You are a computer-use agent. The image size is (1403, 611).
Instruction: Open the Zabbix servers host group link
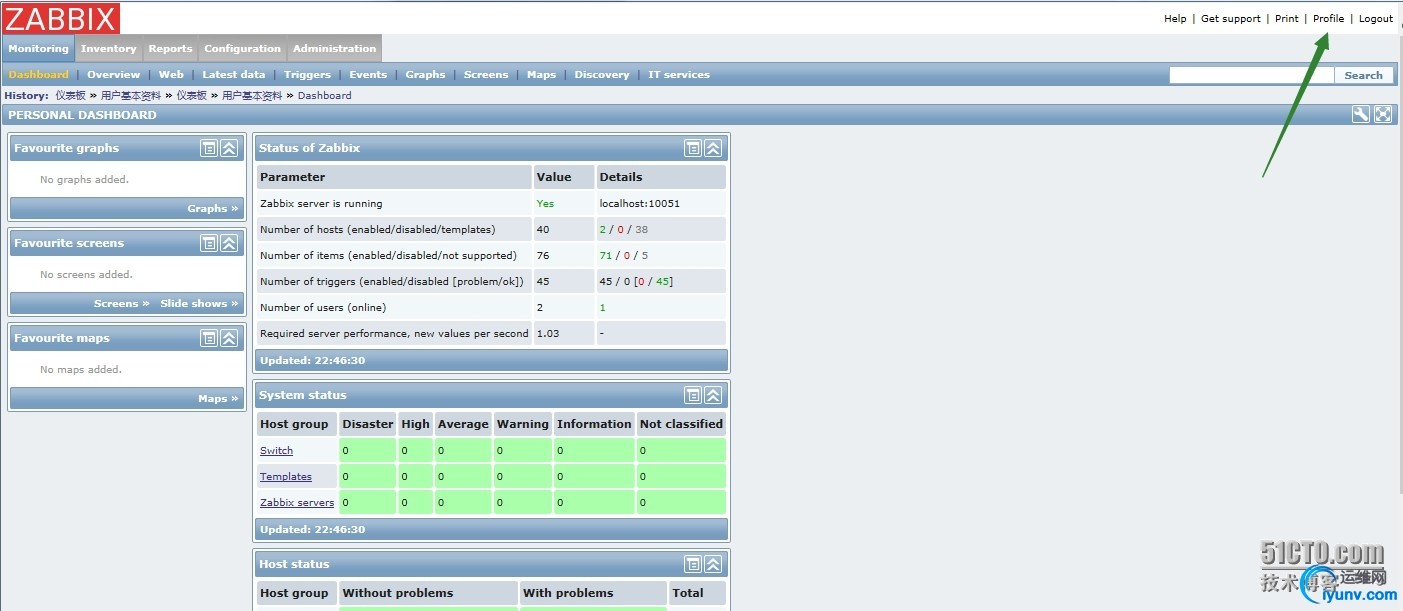pos(297,503)
